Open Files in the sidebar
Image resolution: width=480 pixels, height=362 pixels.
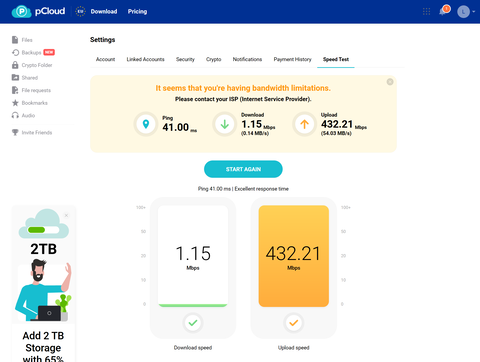22,40
